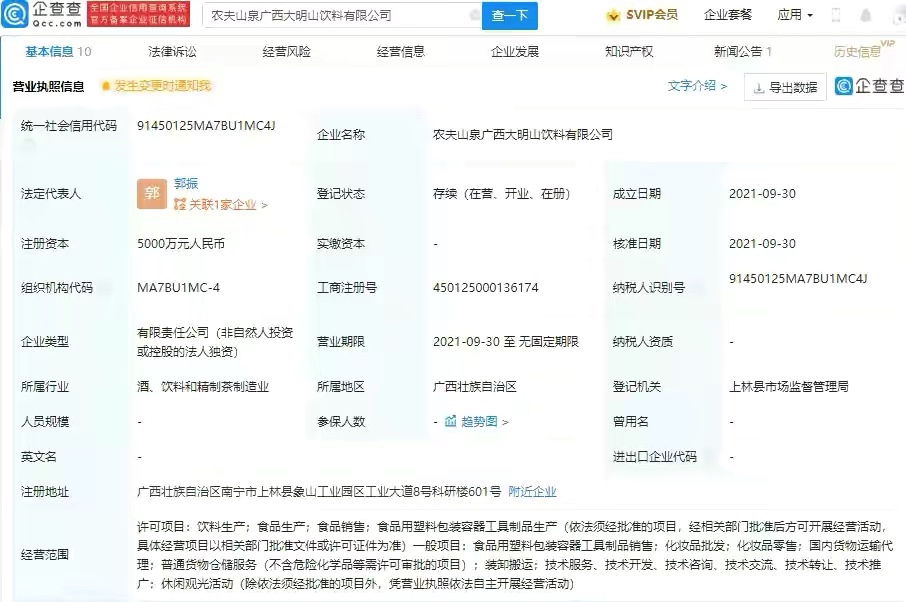Click the company name search field

pyautogui.click(x=330, y=16)
